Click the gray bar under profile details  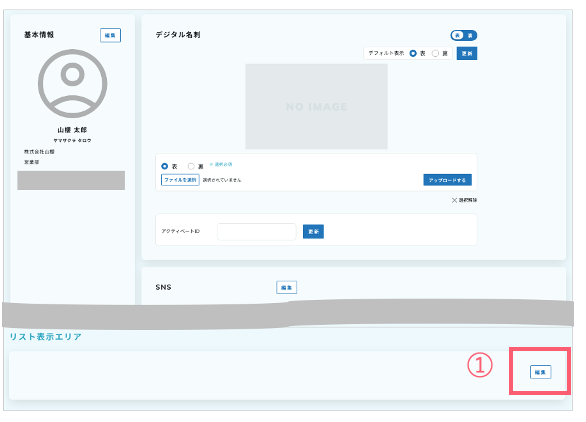click(71, 181)
